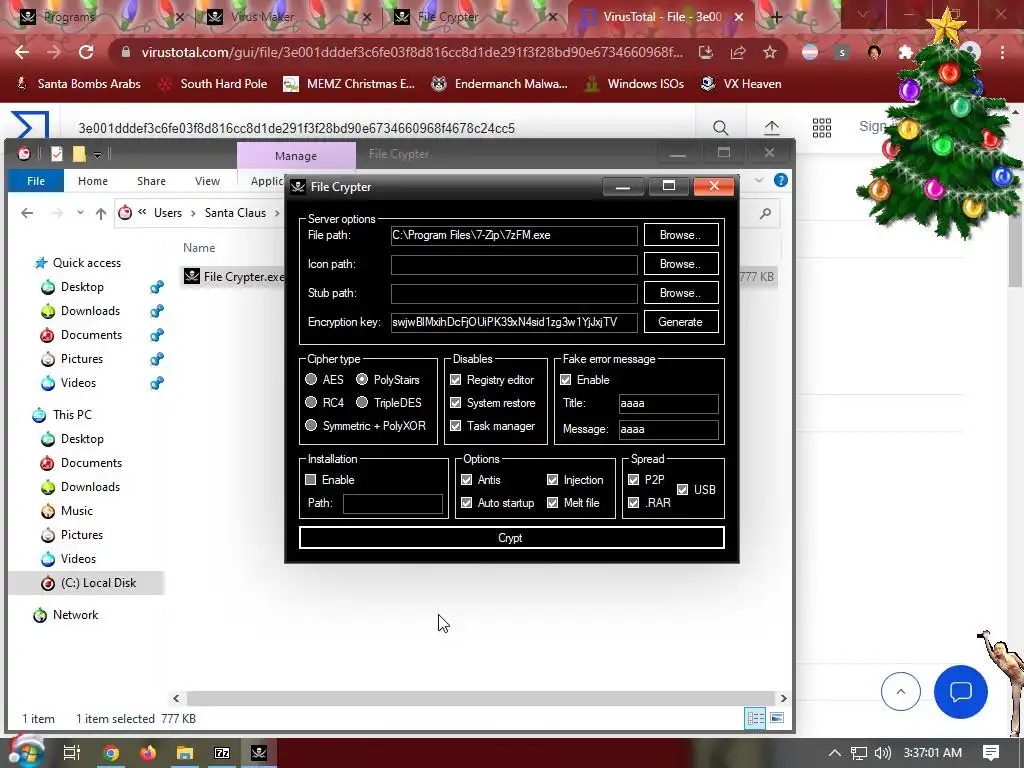
Task: Open Quick Access Toolbar customize dropdown
Action: [x=97, y=154]
